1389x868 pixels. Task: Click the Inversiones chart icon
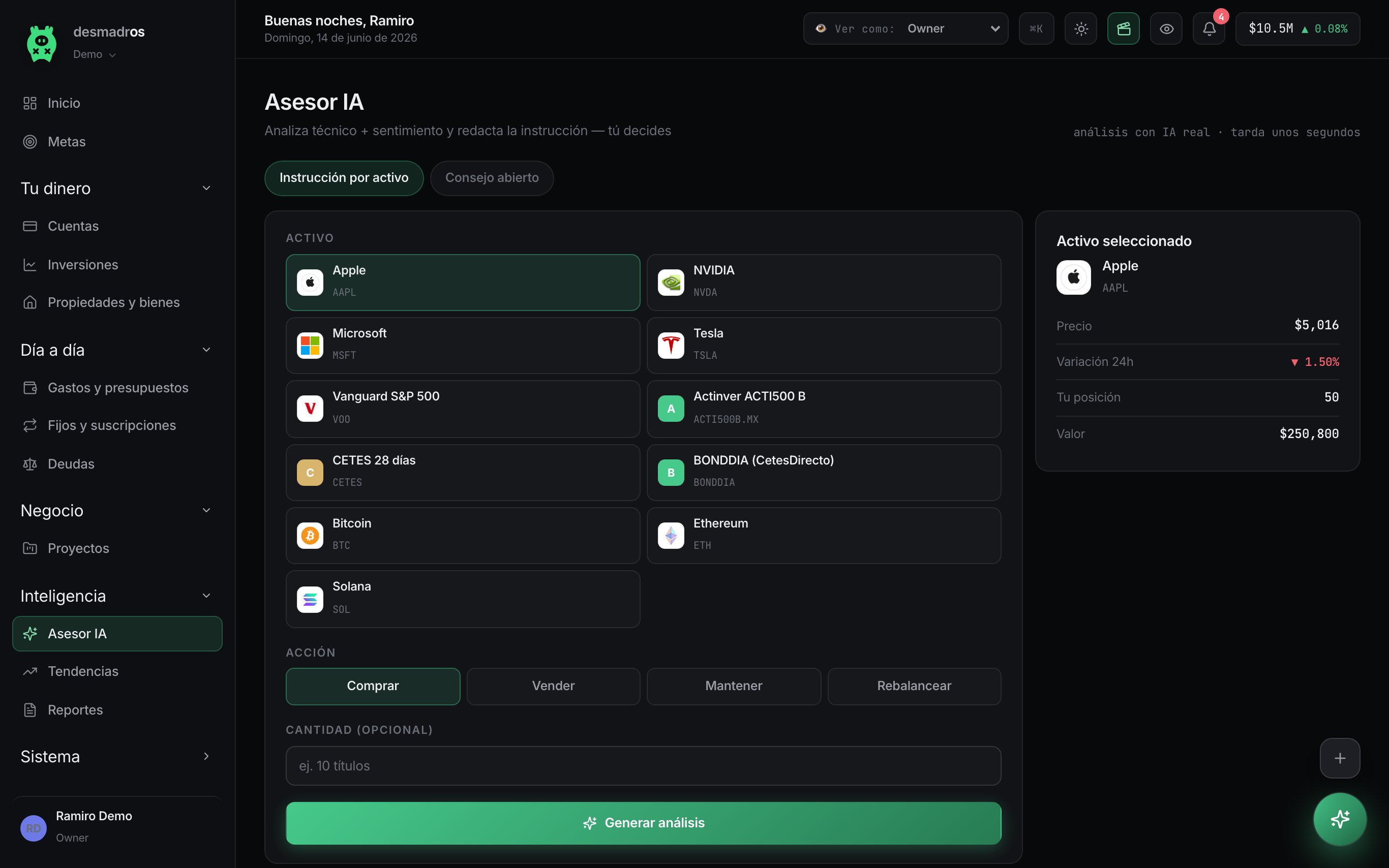30,265
